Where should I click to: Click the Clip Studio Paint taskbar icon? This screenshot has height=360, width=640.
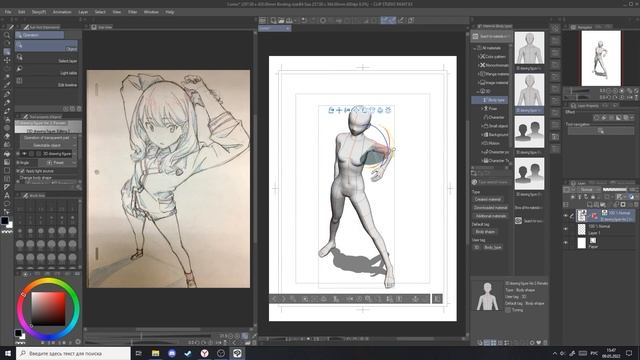click(237, 353)
